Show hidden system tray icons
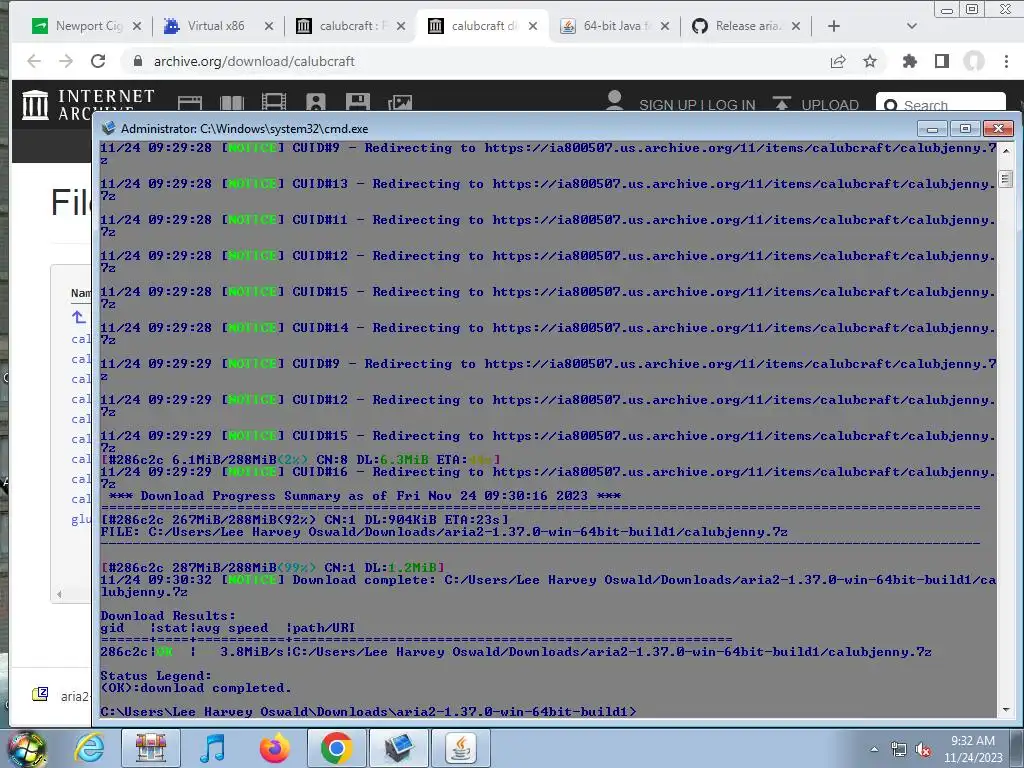 [x=874, y=749]
